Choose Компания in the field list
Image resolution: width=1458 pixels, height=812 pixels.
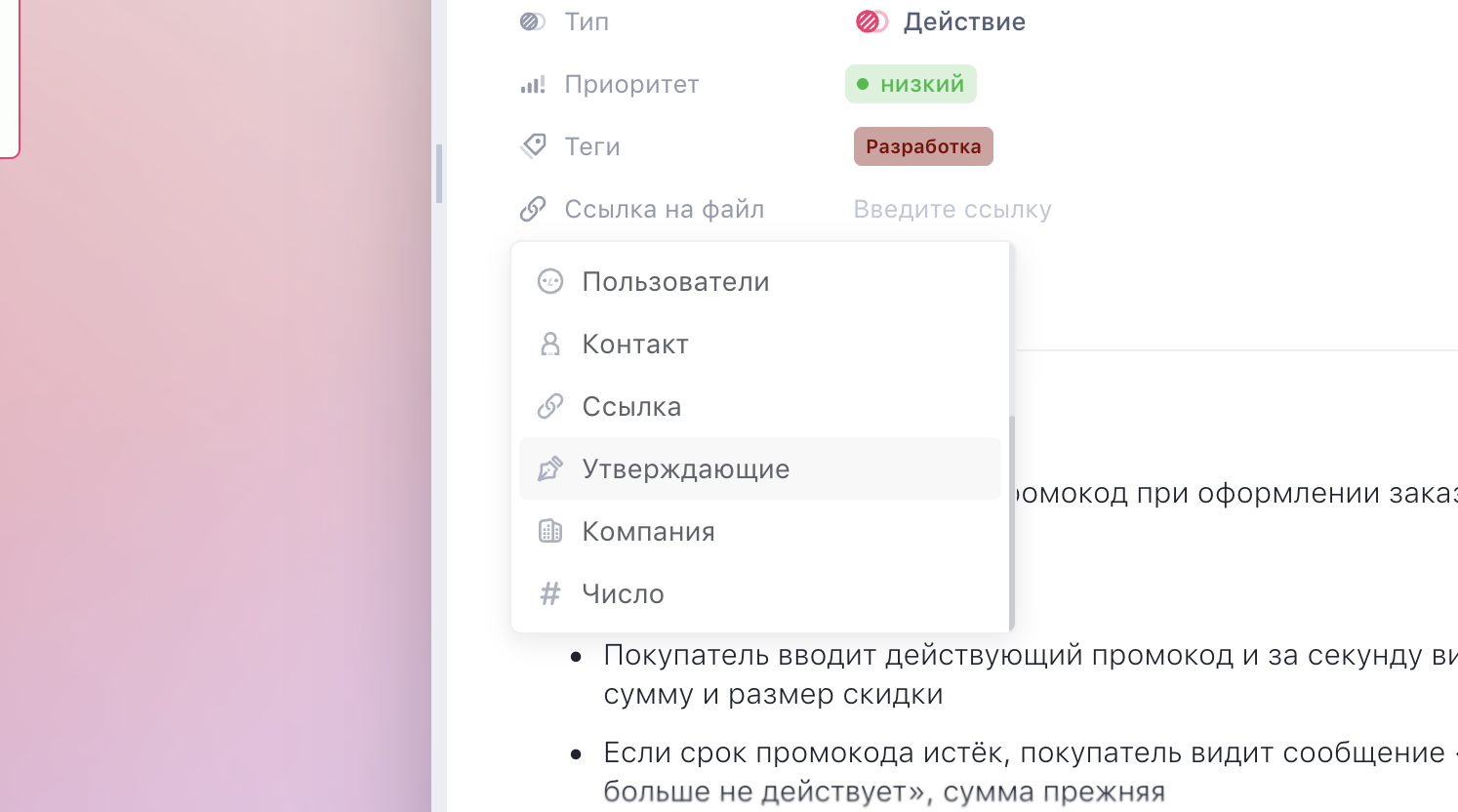(x=760, y=532)
